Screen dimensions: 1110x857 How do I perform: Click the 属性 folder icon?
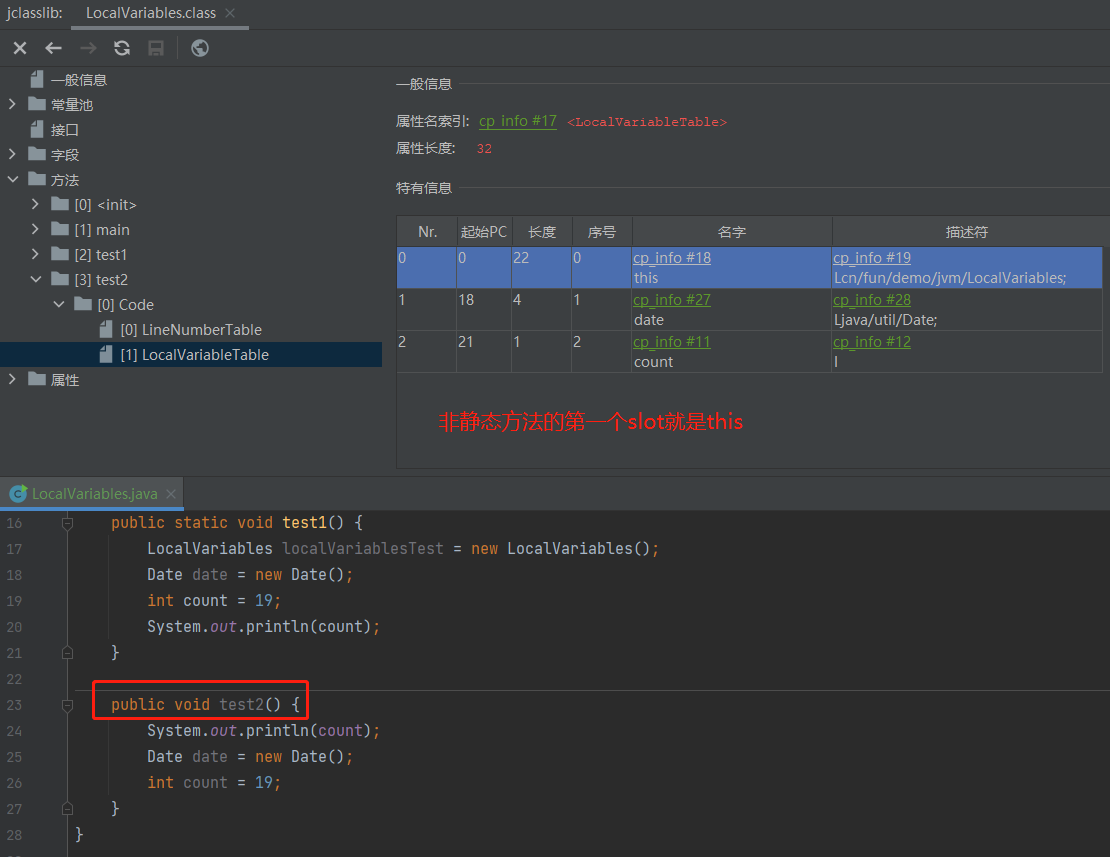tap(37, 379)
